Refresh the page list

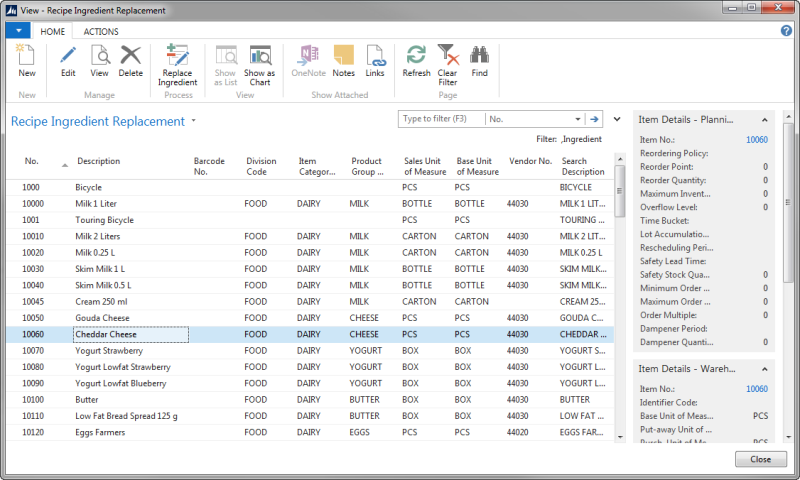pyautogui.click(x=416, y=61)
